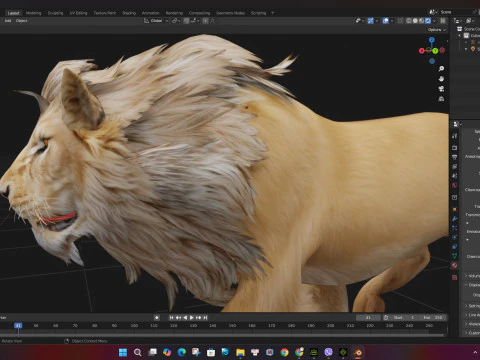
Task: Open the World properties tab
Action: [x=455, y=185]
